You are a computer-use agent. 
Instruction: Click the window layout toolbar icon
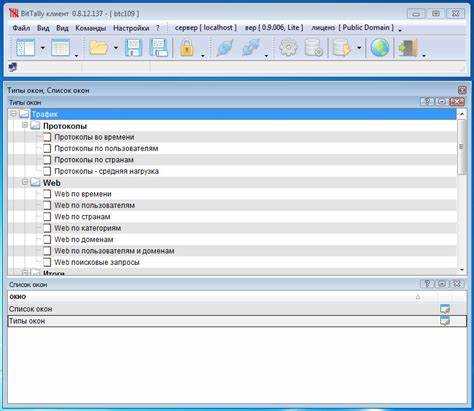click(26, 48)
